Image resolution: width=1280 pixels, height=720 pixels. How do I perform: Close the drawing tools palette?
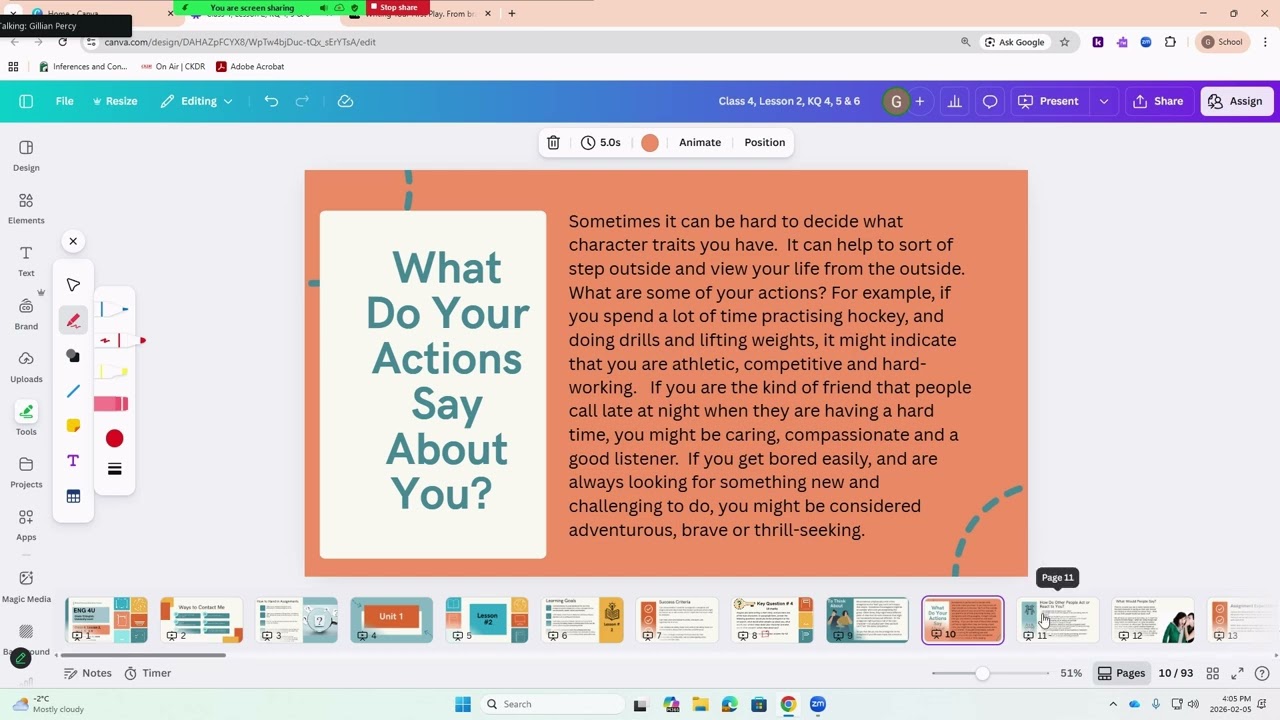73,241
